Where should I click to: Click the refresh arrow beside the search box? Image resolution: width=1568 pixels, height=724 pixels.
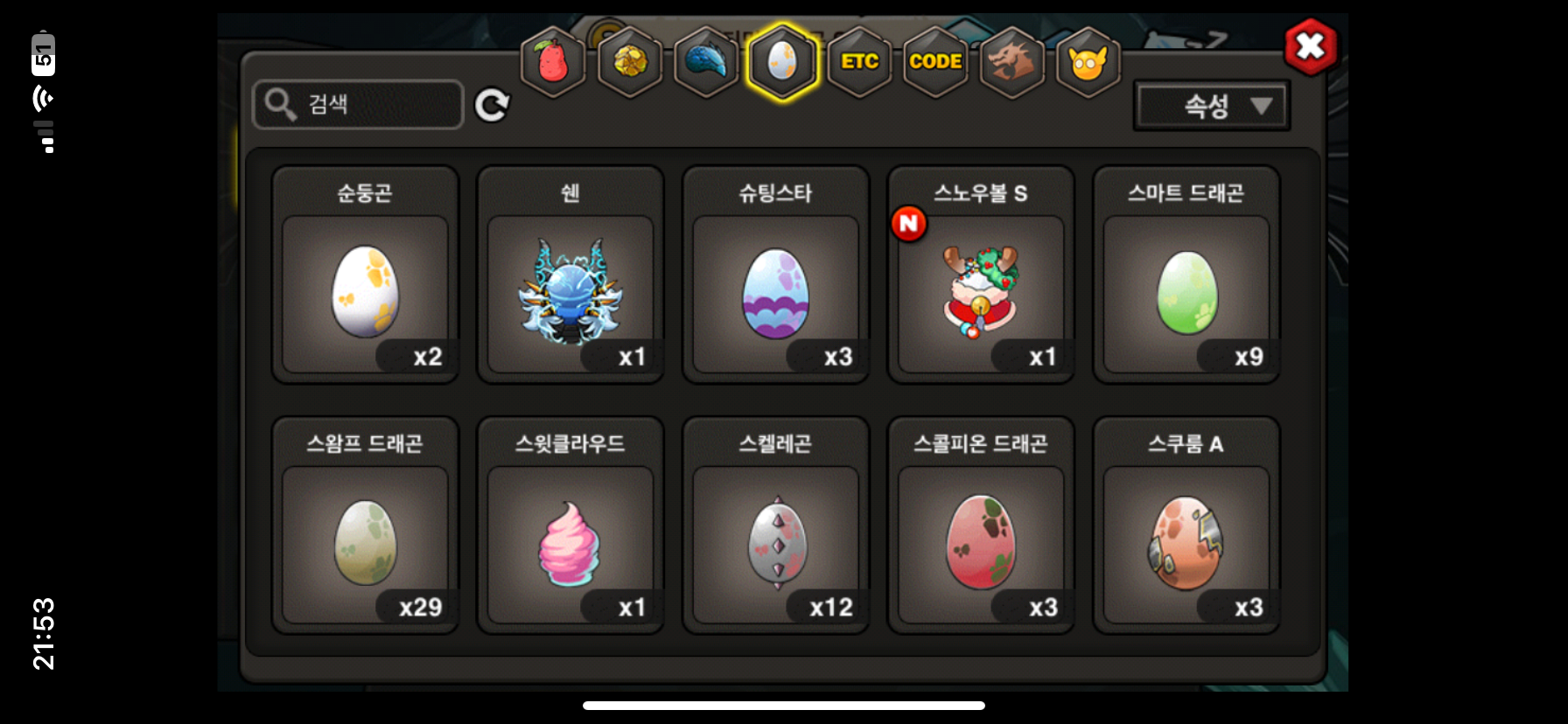[x=492, y=105]
